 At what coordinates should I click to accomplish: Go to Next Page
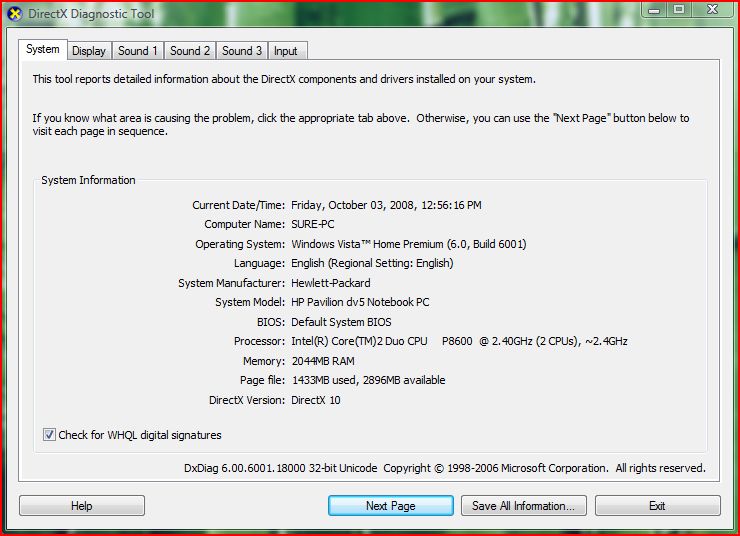(391, 506)
